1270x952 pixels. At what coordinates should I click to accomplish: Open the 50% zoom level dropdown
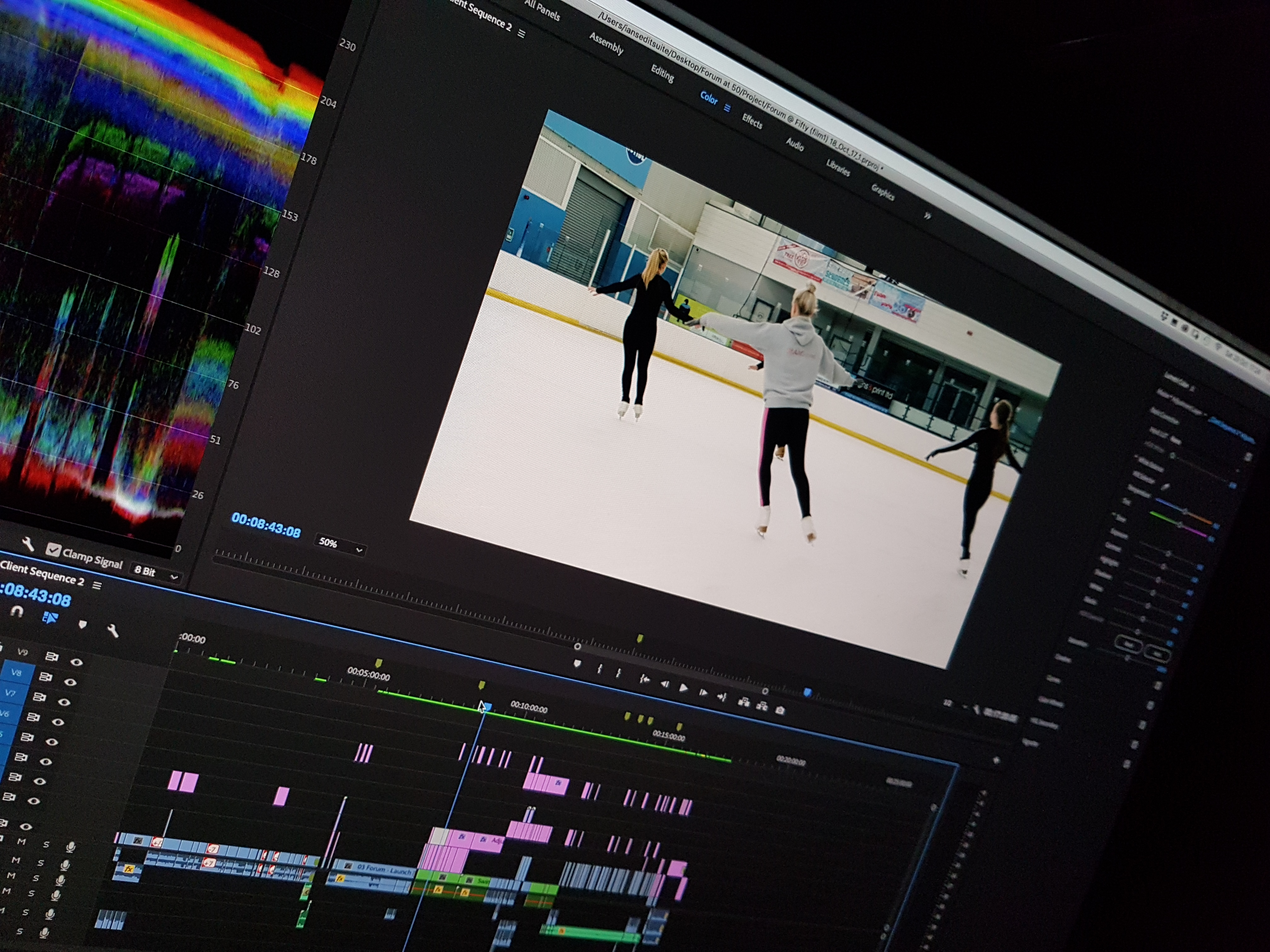tap(341, 545)
